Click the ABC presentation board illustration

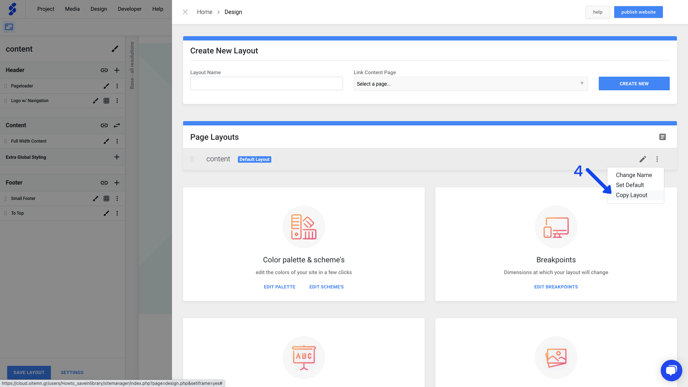304,357
